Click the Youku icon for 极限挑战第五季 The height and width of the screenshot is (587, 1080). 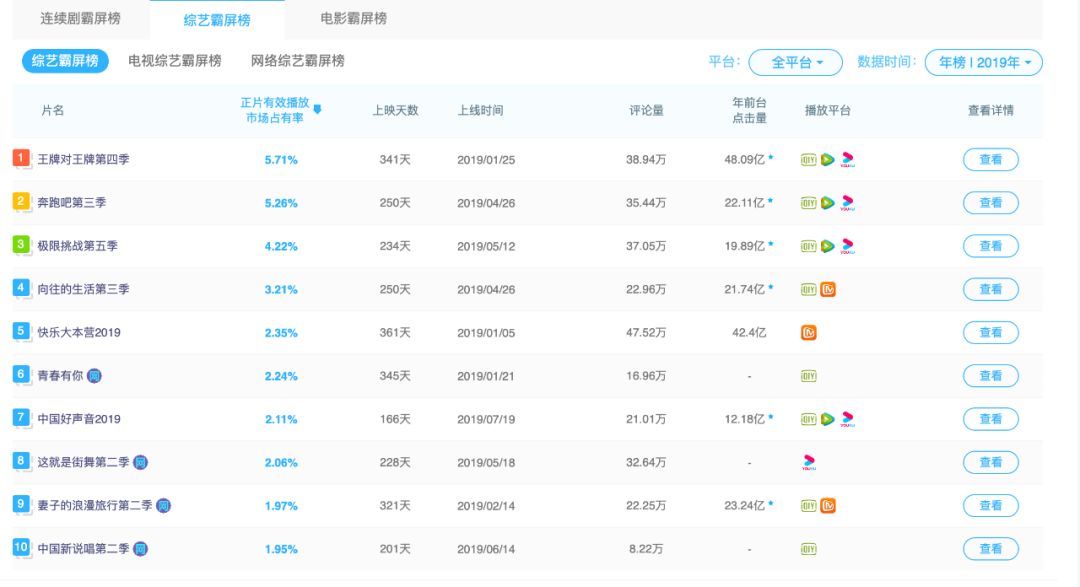click(847, 246)
